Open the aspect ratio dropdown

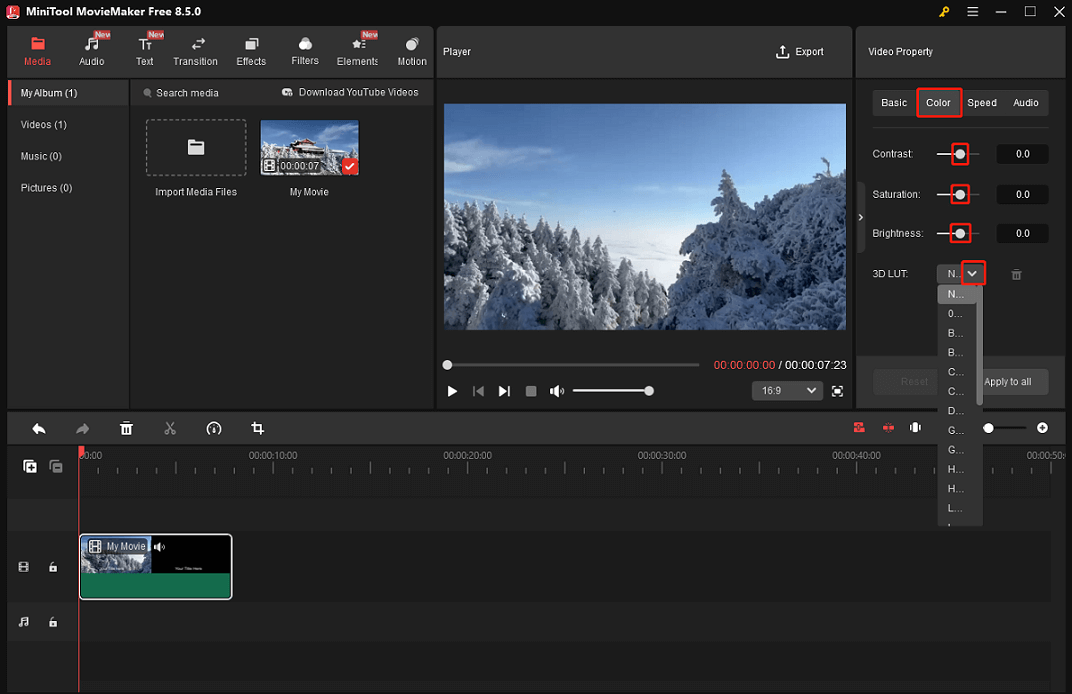(787, 391)
